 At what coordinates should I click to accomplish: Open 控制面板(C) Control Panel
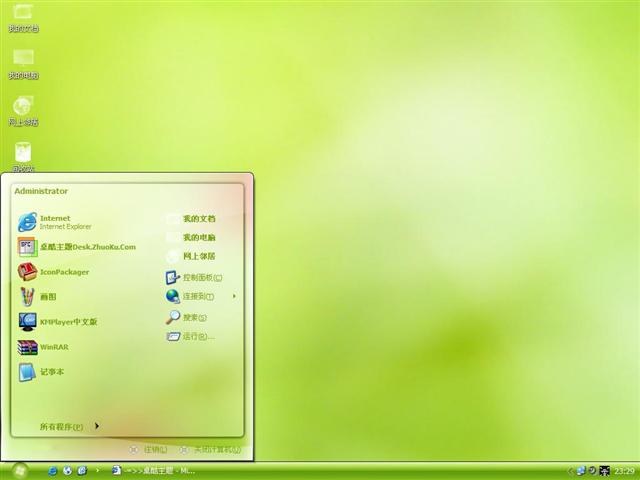tap(194, 278)
